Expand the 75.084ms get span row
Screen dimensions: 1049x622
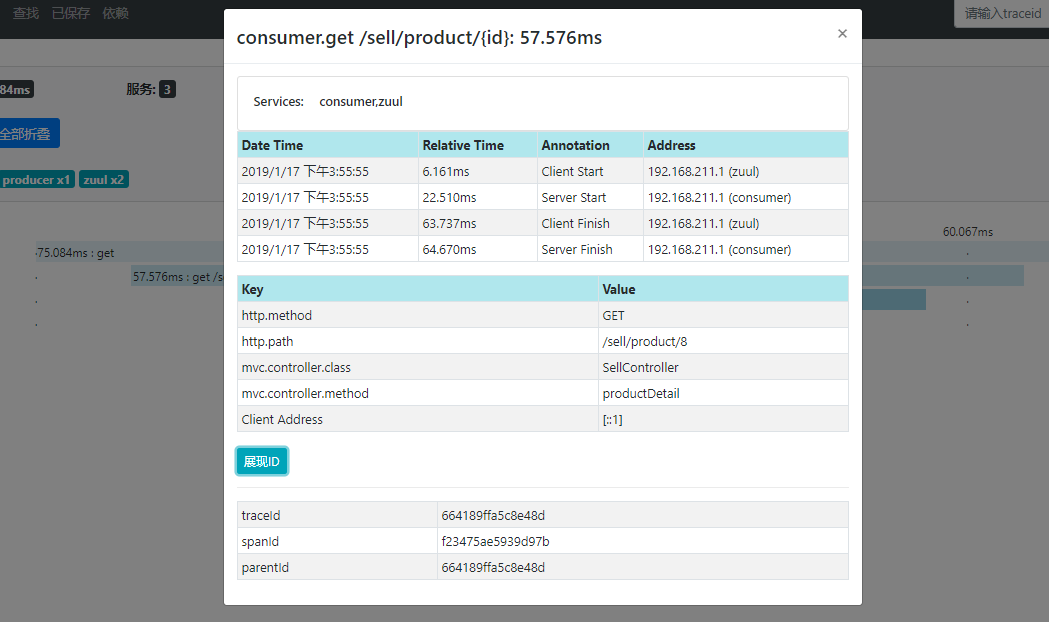[x=75, y=253]
